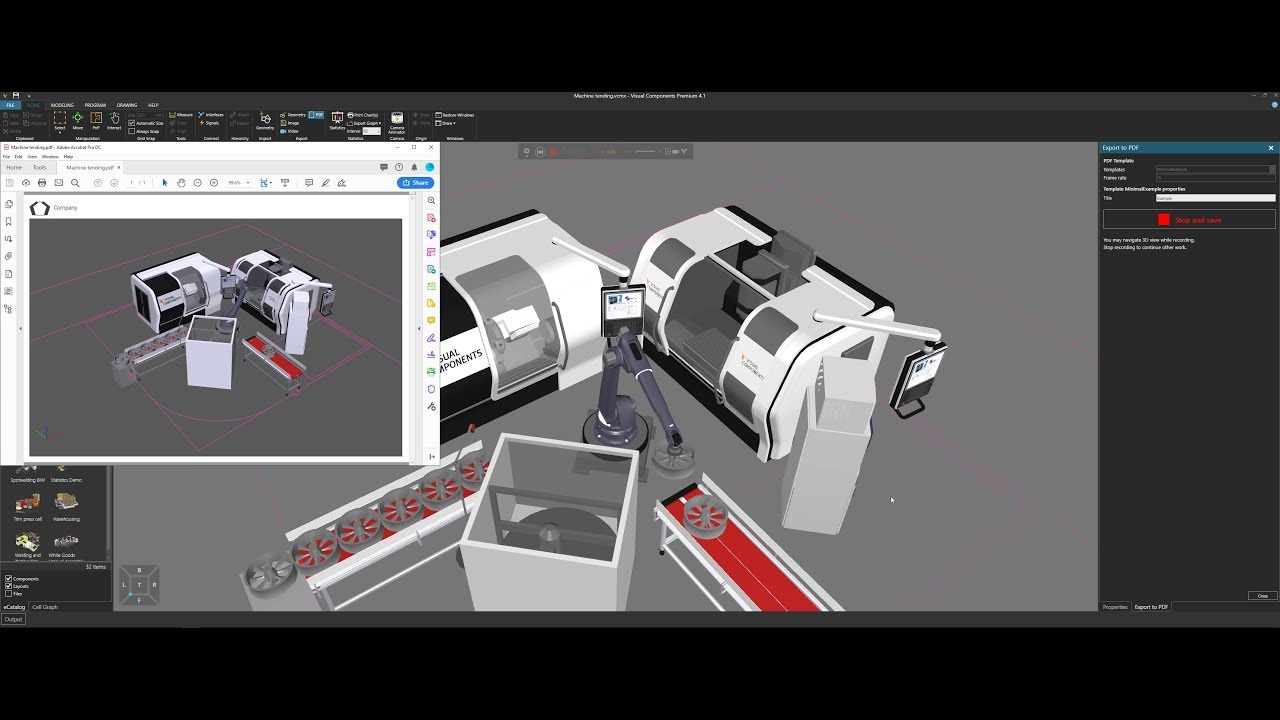Open the Camera Animator
The height and width of the screenshot is (720, 1280).
pos(397,122)
